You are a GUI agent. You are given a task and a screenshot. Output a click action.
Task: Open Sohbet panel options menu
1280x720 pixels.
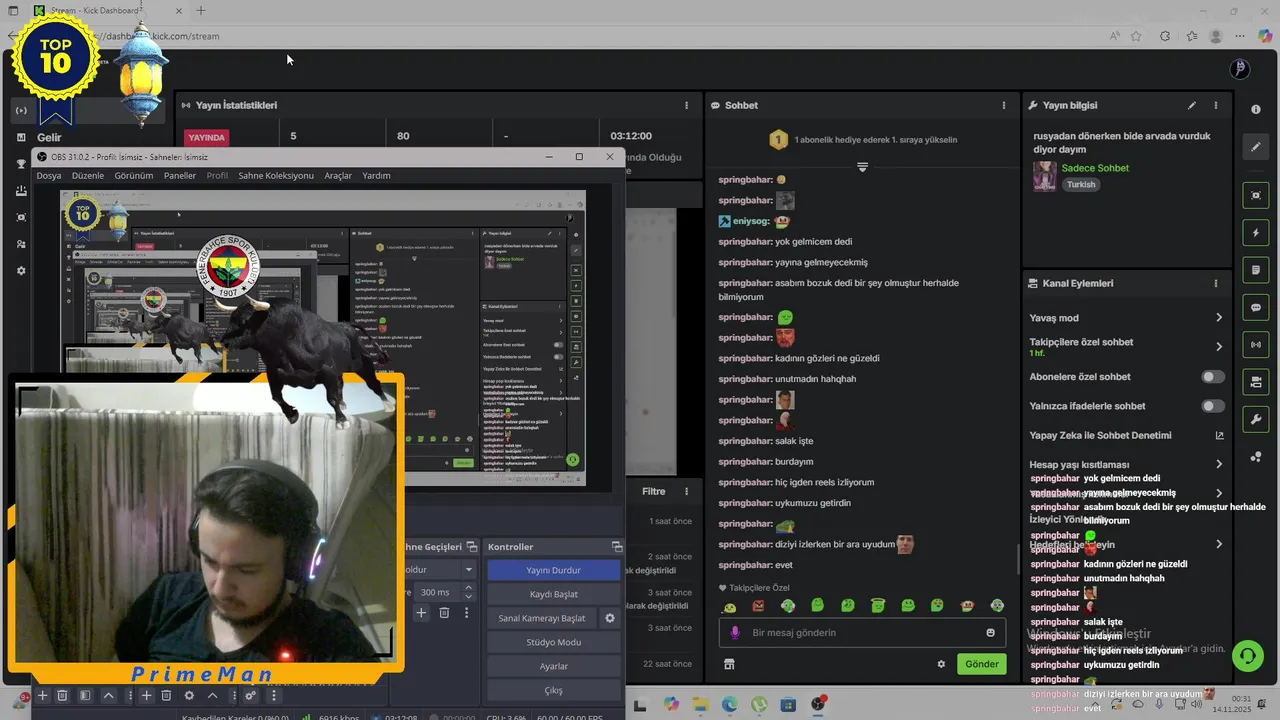pos(1004,105)
